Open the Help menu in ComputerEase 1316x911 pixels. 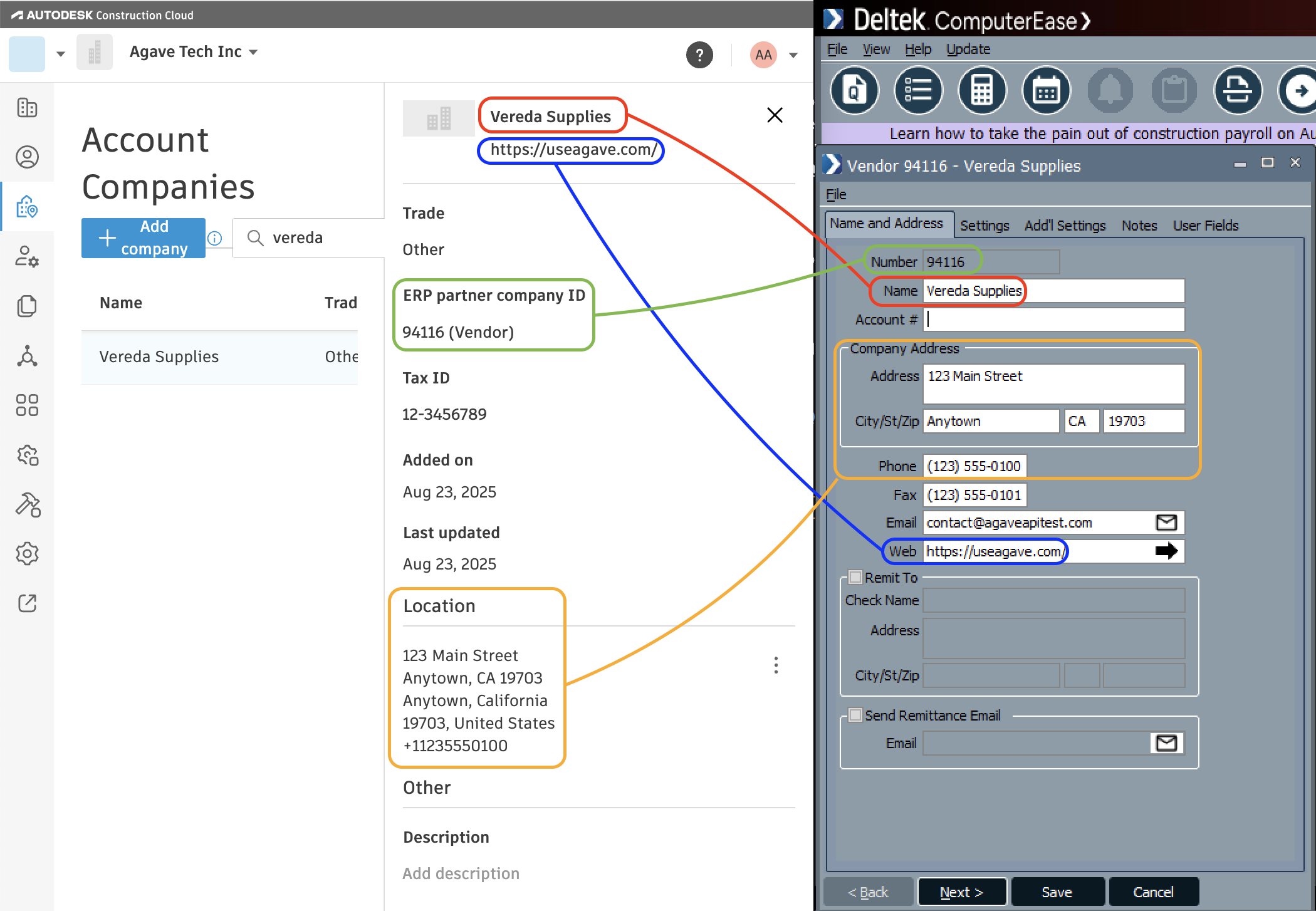(x=918, y=49)
